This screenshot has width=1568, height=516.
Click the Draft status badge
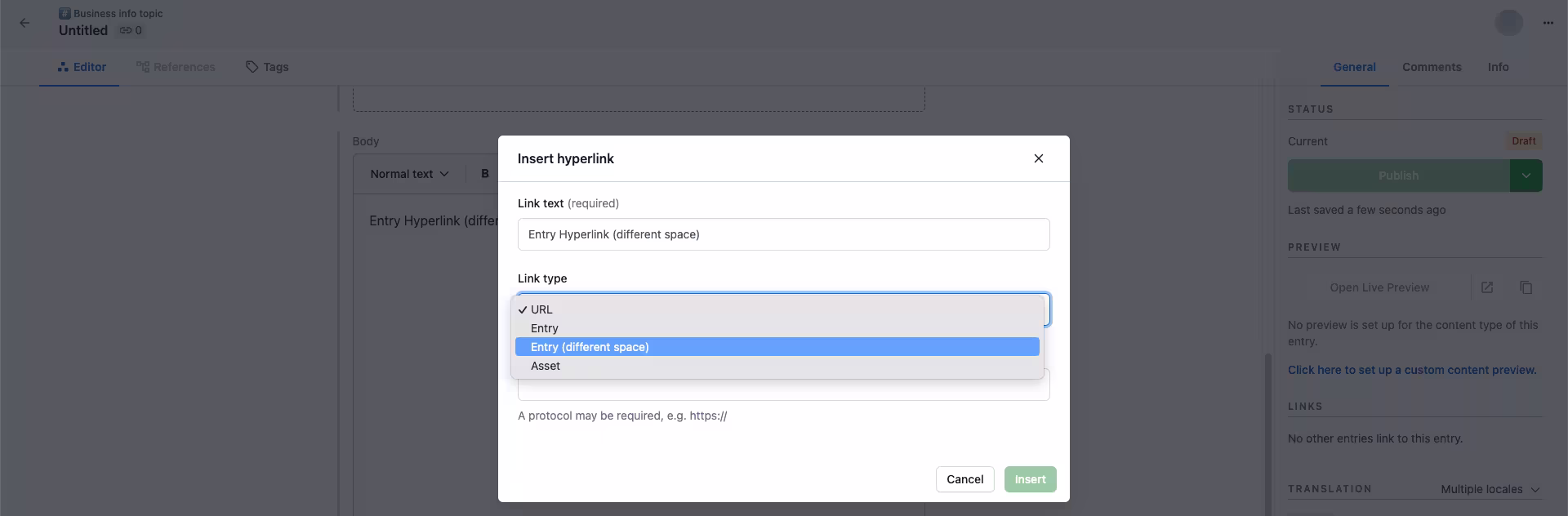(1523, 141)
